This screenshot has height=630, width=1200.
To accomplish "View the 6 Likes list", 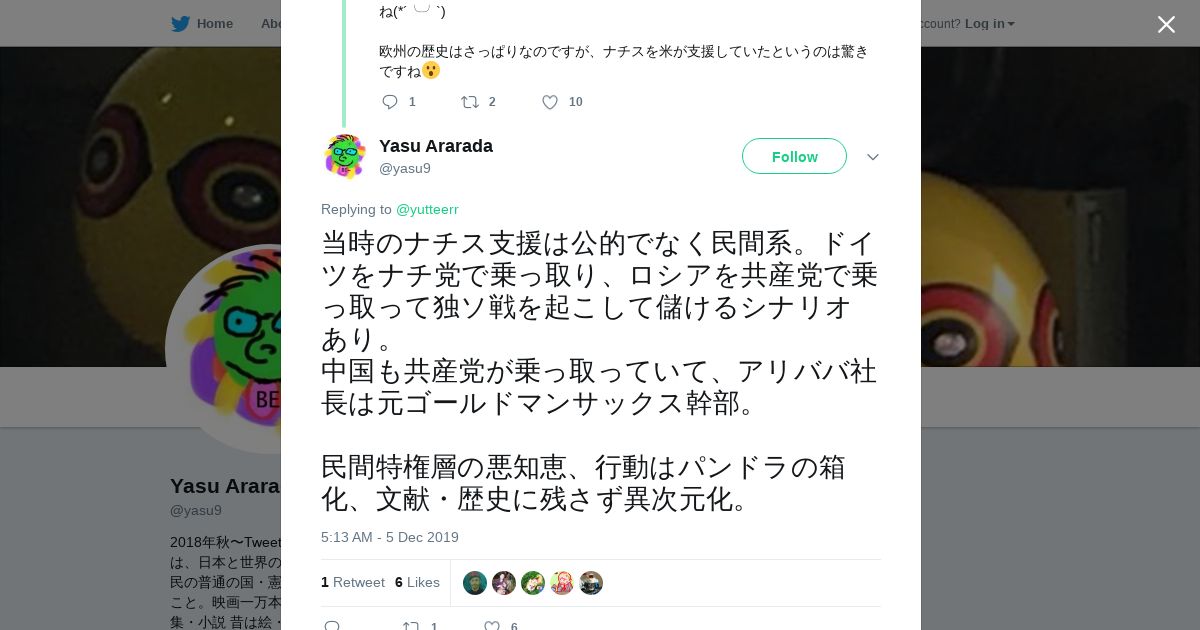I will 417,582.
